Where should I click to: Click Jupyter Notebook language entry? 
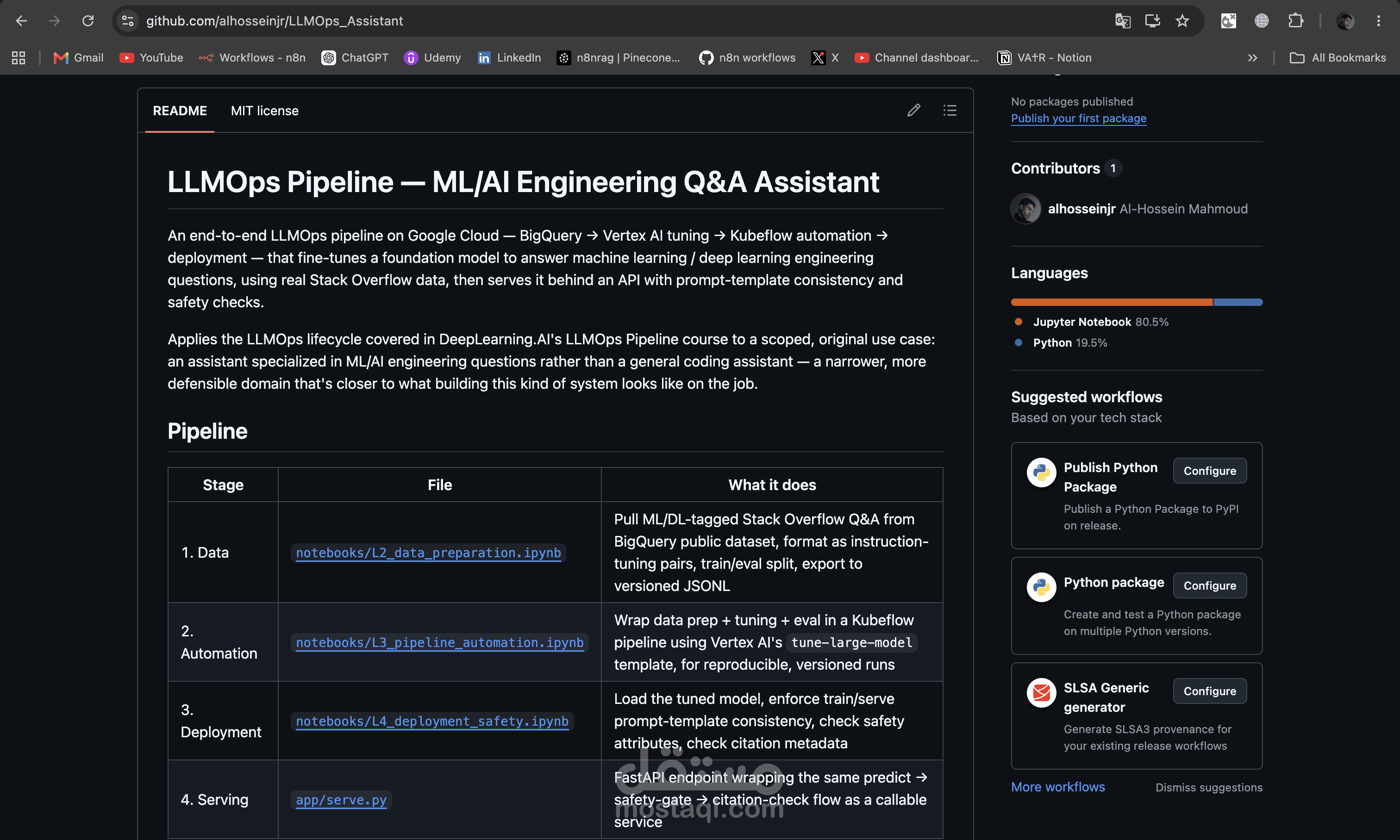1092,322
